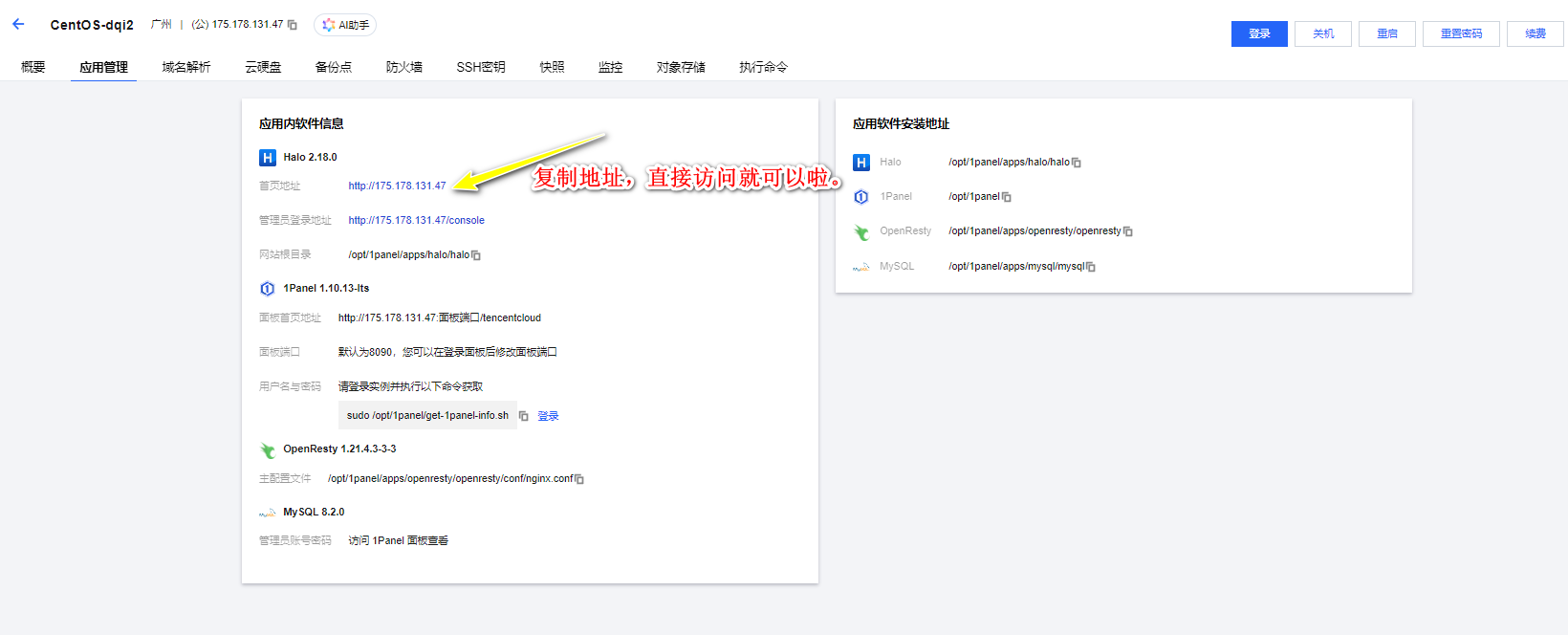
Task: Click the Halo 2.18.0 logo icon
Action: [268, 158]
